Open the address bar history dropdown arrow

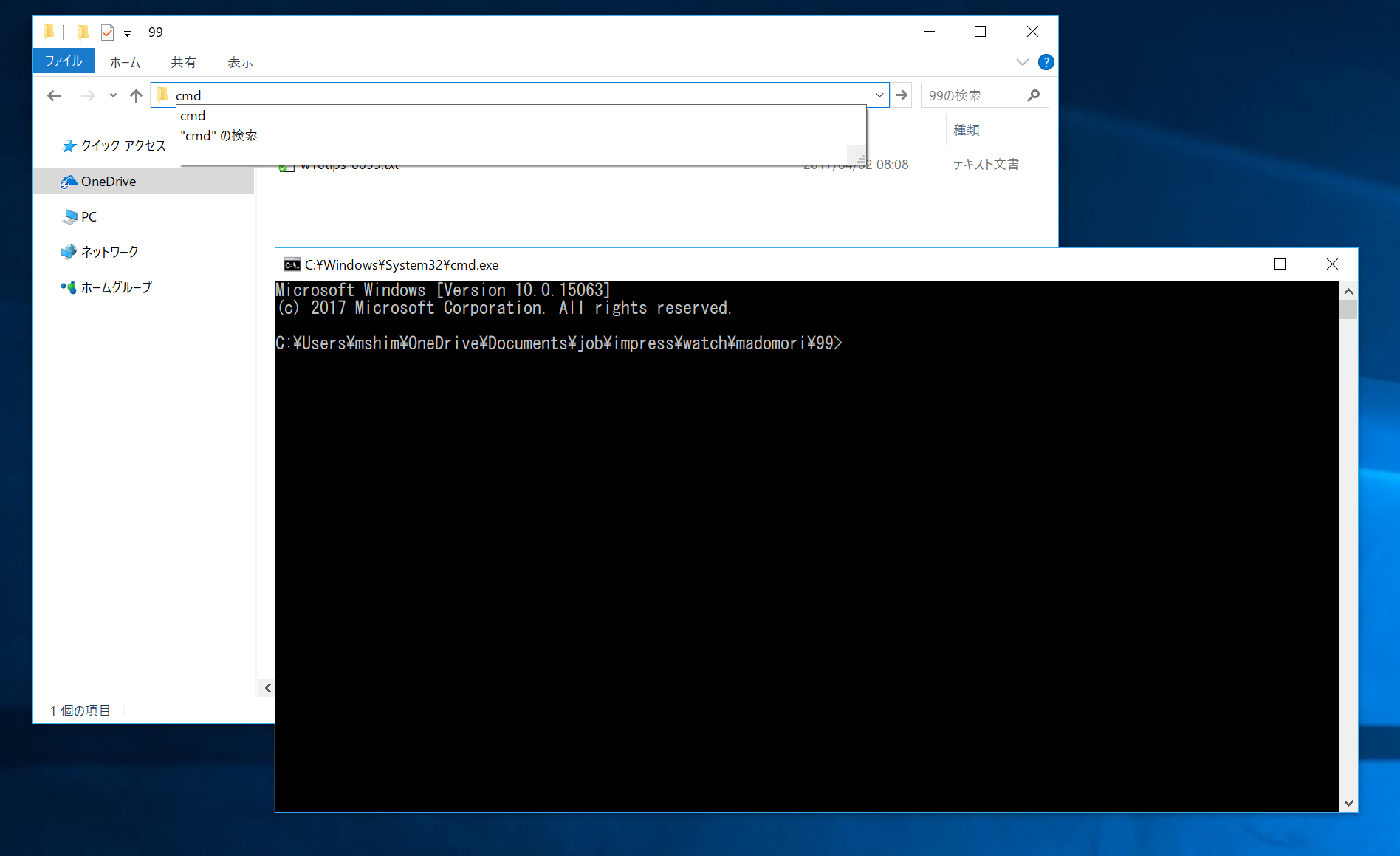point(879,95)
